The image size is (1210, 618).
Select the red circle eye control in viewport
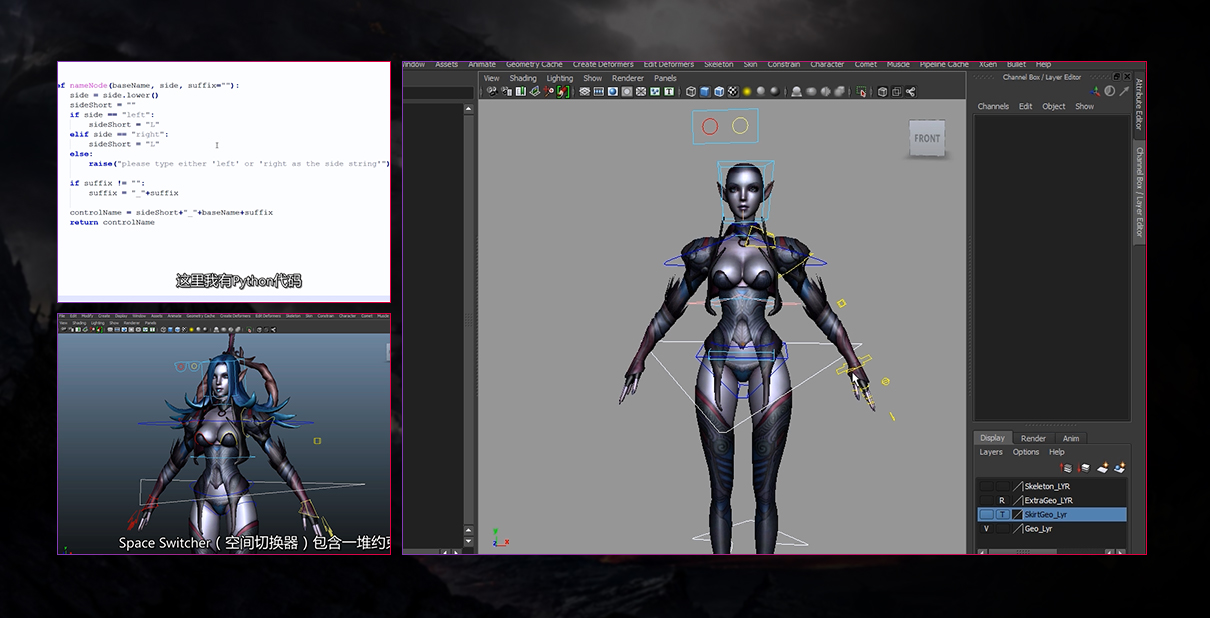710,126
